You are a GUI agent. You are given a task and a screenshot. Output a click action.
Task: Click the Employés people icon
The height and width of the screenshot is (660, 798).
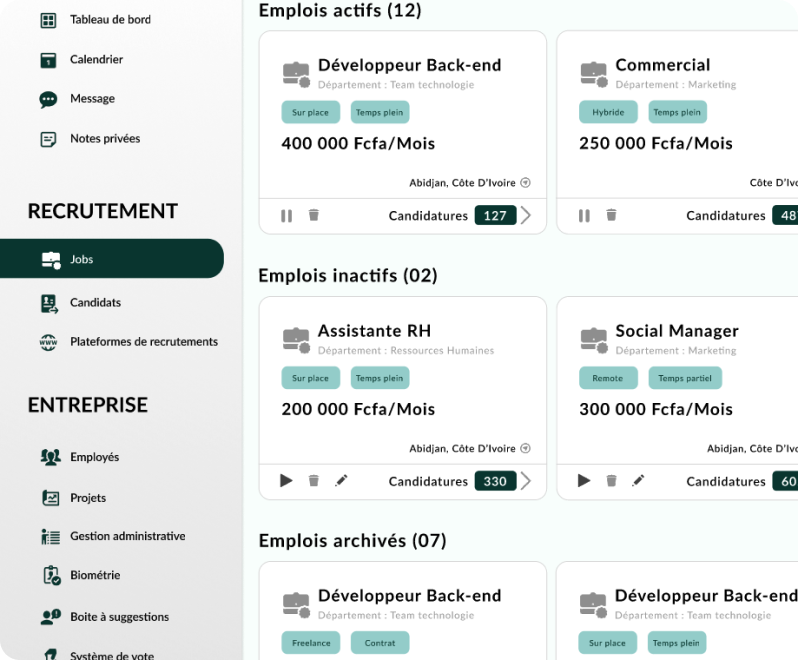(50, 457)
